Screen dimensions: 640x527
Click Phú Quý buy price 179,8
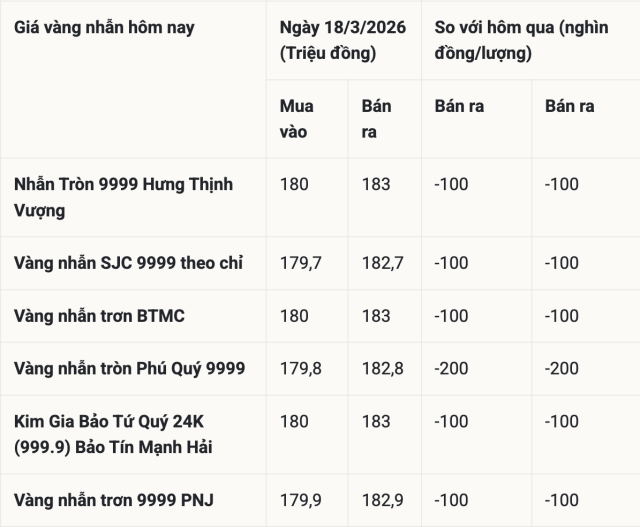(x=301, y=369)
